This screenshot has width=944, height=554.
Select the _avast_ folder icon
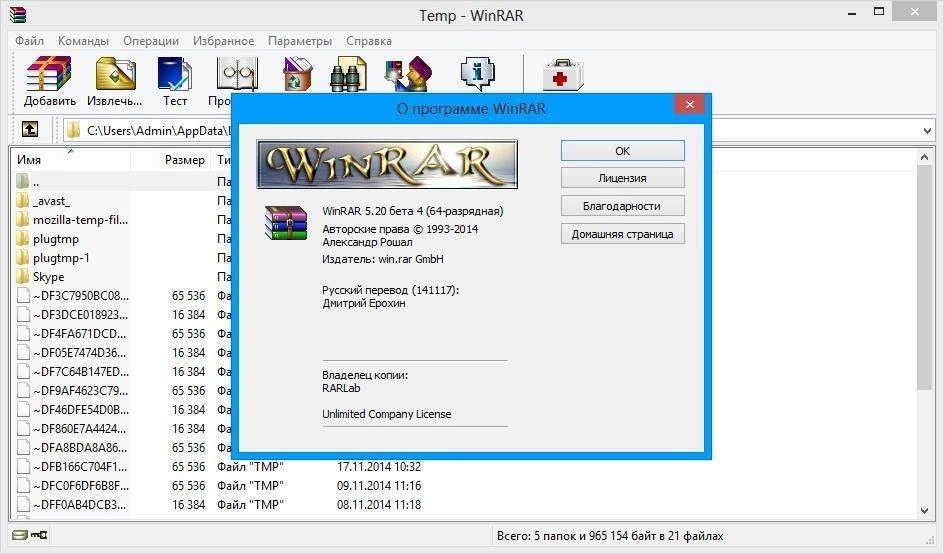point(22,201)
